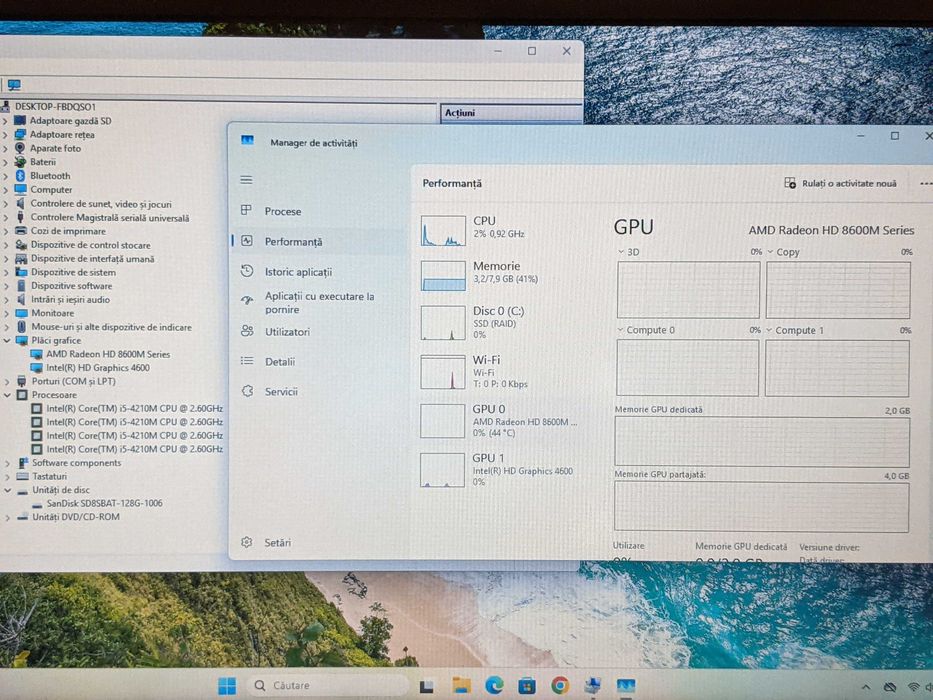Screen dimensions: 933x700
Task: Select the Disc 0 (C:) performance entry
Action: (x=499, y=322)
